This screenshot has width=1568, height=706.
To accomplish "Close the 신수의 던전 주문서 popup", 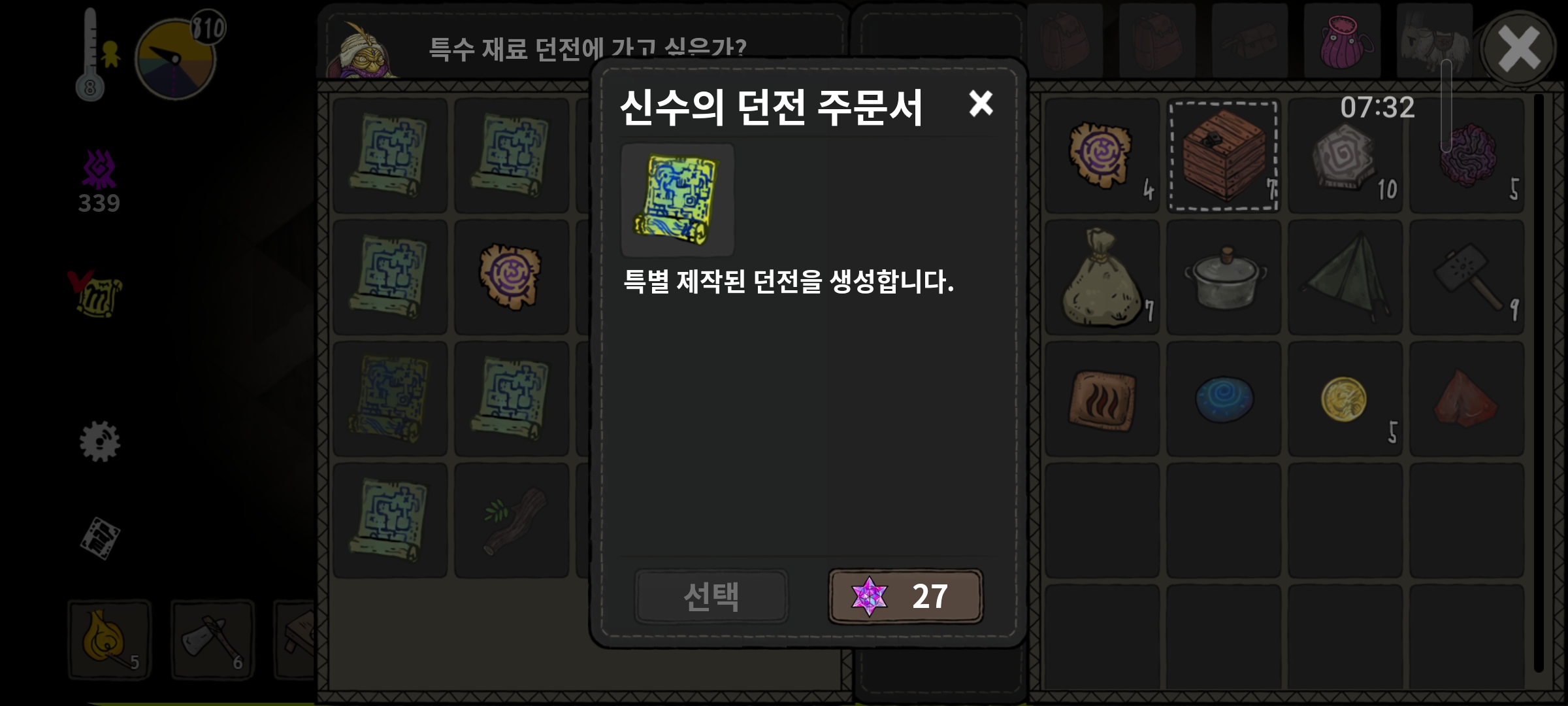I will pyautogui.click(x=981, y=103).
